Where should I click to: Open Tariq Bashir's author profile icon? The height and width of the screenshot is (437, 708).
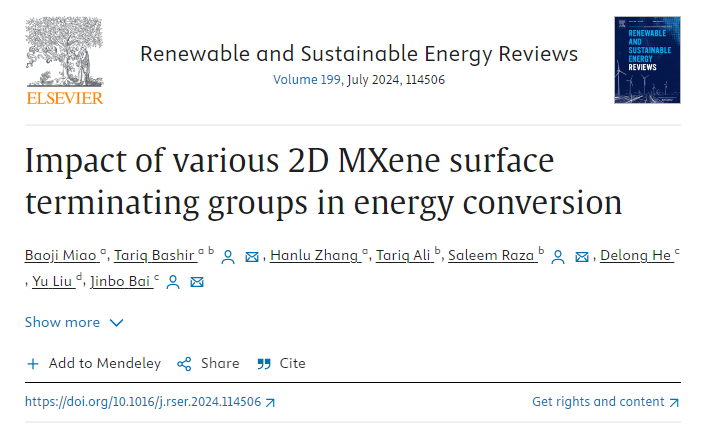[228, 257]
